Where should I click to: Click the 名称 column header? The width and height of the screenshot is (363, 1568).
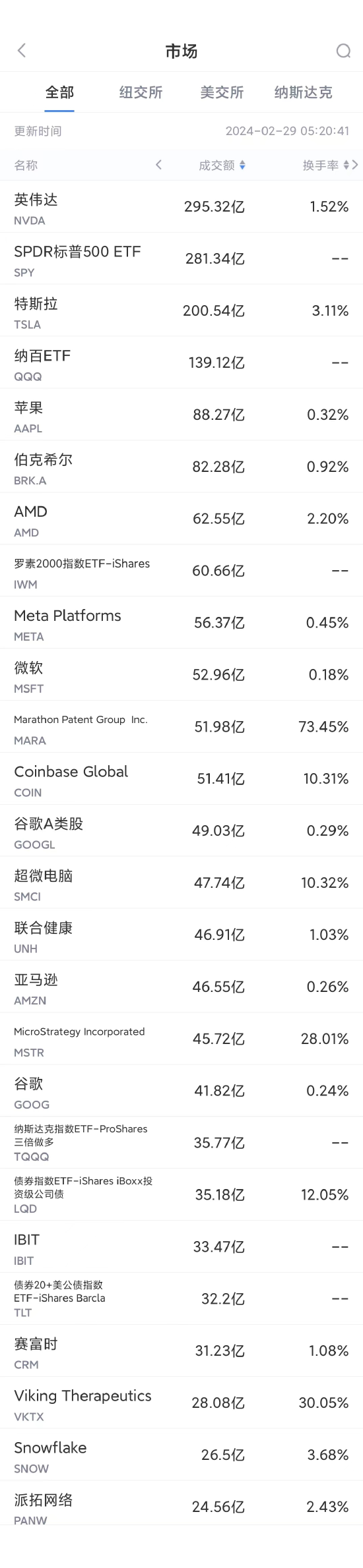(26, 165)
